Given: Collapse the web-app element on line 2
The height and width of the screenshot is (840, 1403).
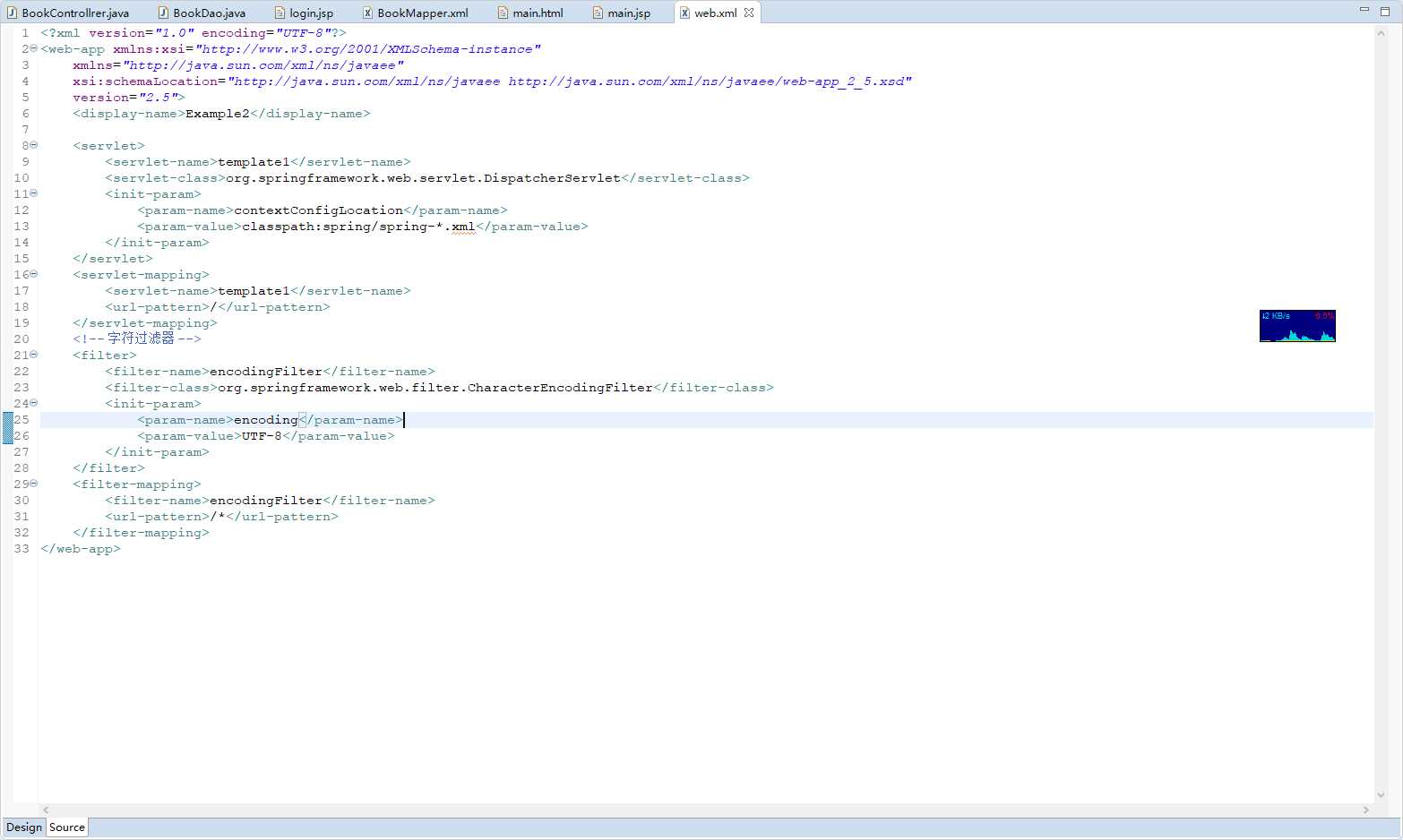Looking at the screenshot, I should pyautogui.click(x=34, y=48).
